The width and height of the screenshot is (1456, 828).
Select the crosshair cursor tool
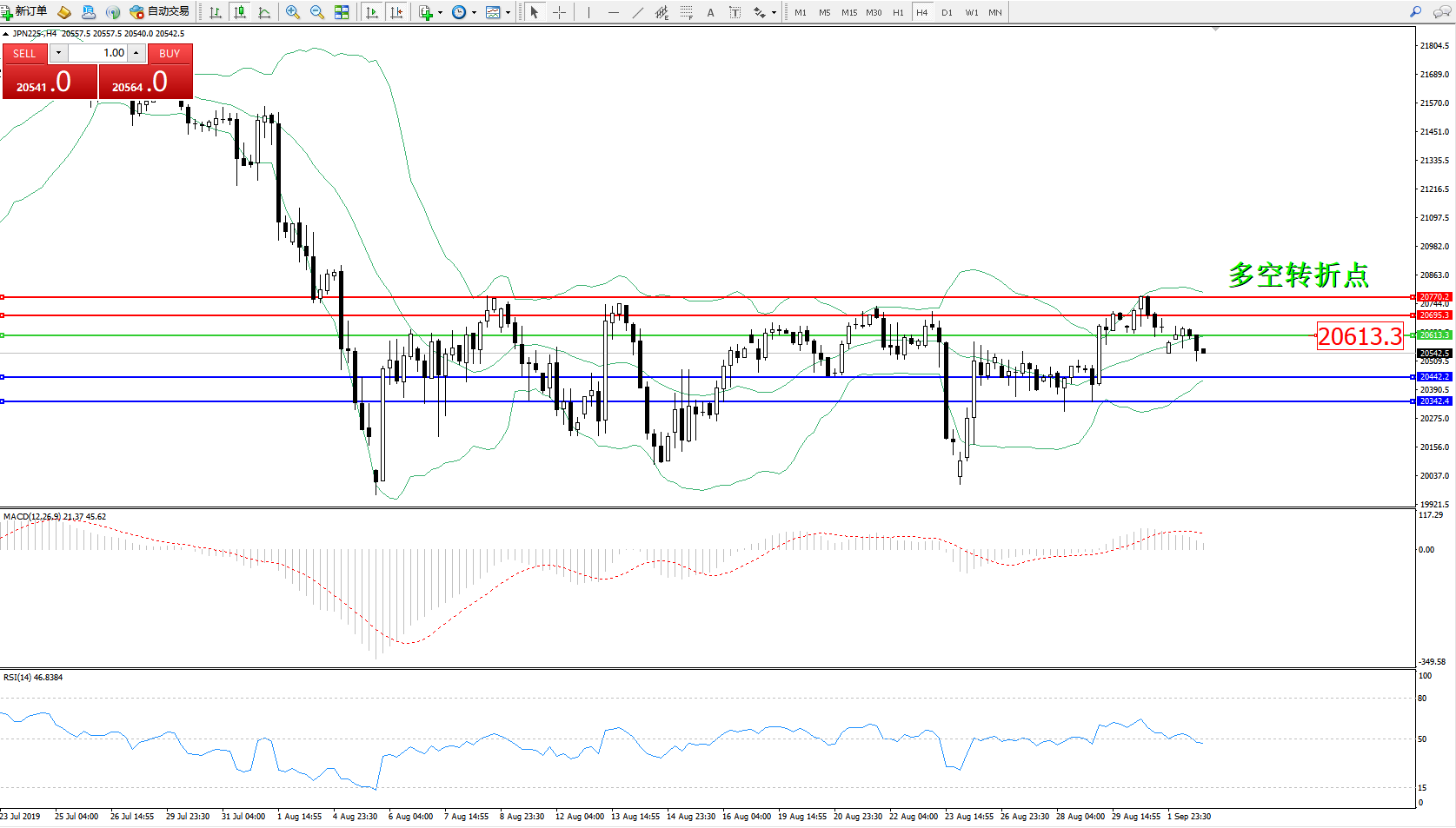click(559, 12)
